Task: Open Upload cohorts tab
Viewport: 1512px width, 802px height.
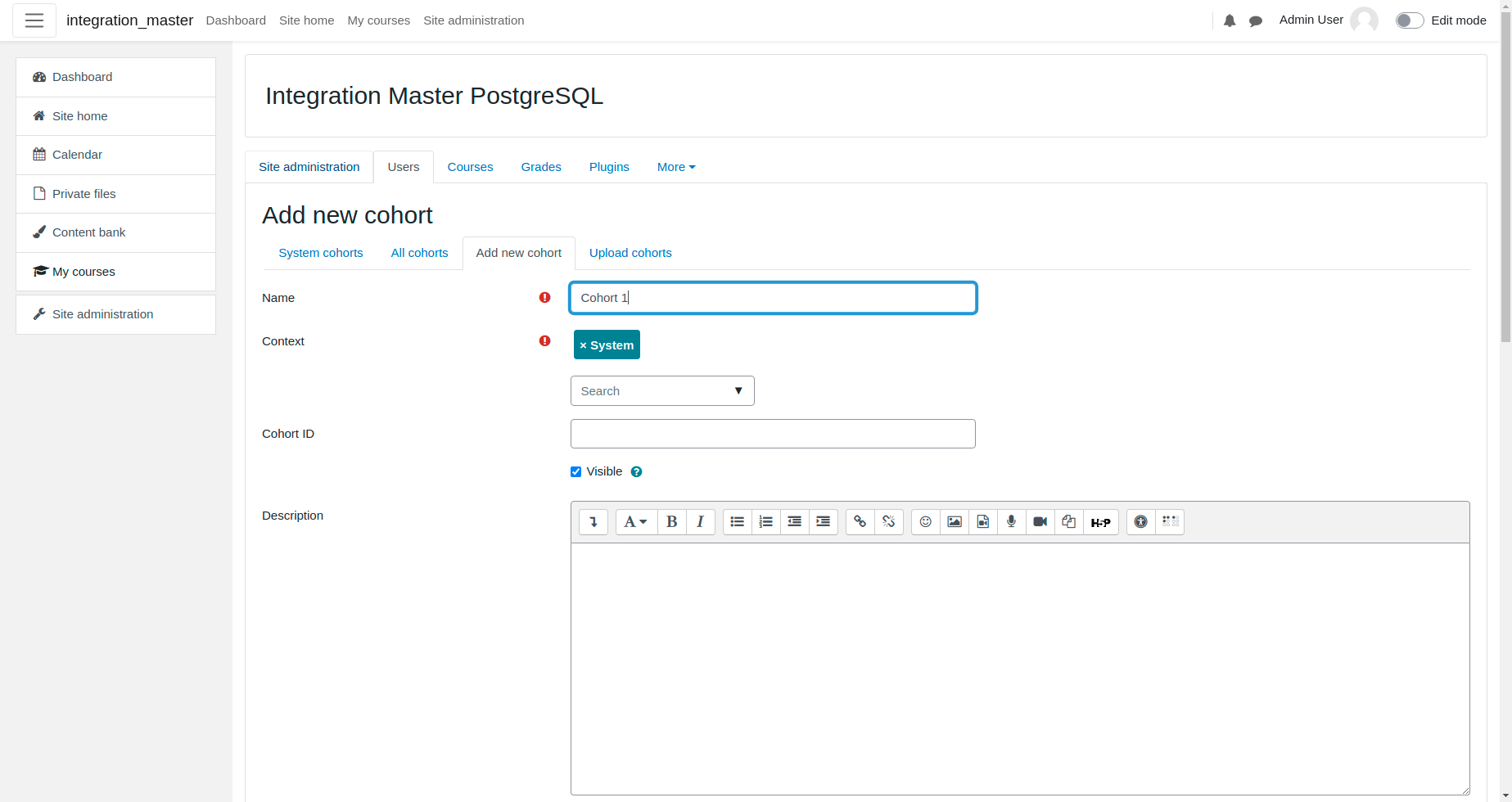Action: [x=630, y=253]
